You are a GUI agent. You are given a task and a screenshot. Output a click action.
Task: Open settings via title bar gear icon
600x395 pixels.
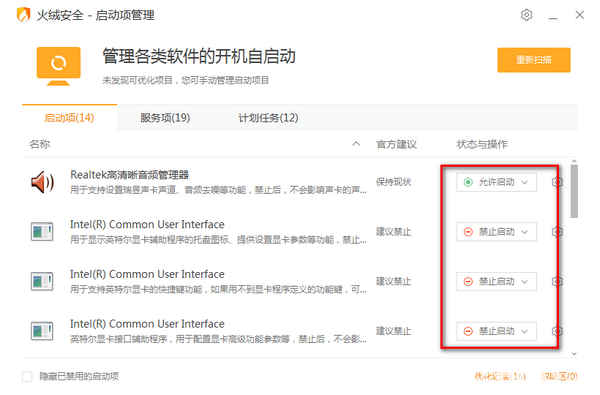[x=527, y=15]
